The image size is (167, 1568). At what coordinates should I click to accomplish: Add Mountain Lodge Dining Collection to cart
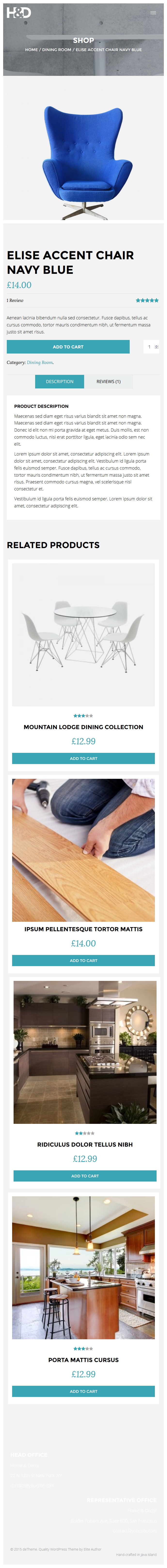pos(83,758)
